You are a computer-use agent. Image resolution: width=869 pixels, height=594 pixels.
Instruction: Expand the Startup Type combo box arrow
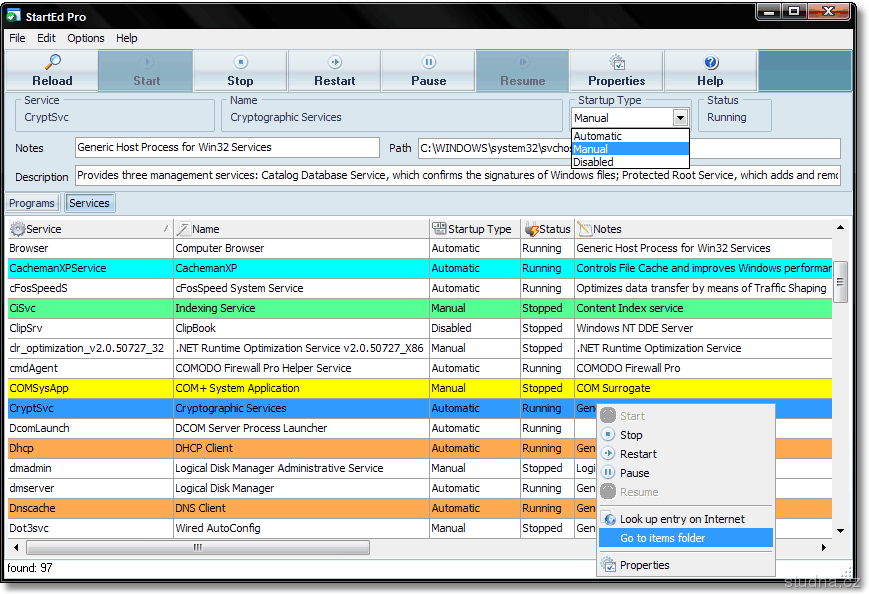point(680,118)
